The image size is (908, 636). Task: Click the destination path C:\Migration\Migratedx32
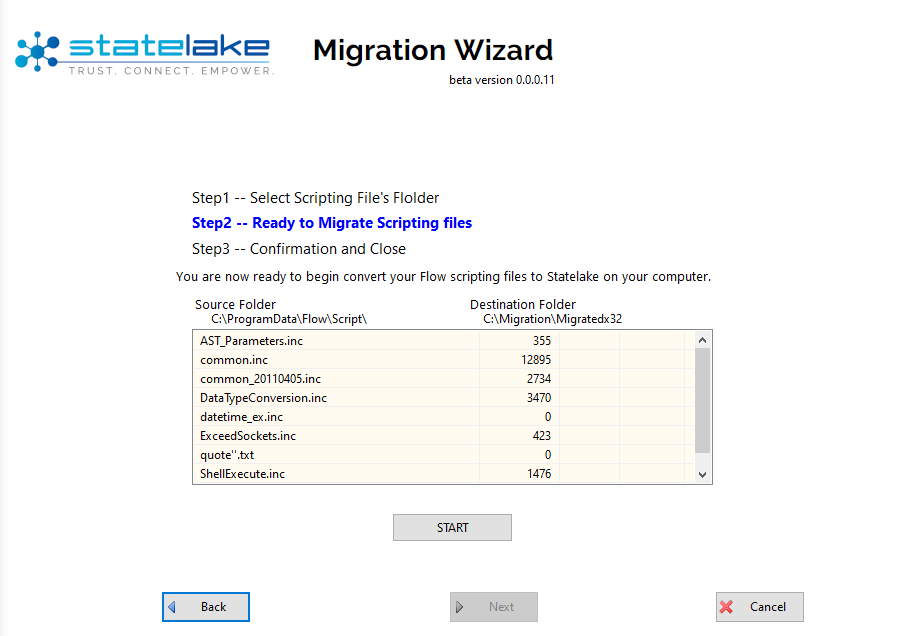click(x=552, y=319)
